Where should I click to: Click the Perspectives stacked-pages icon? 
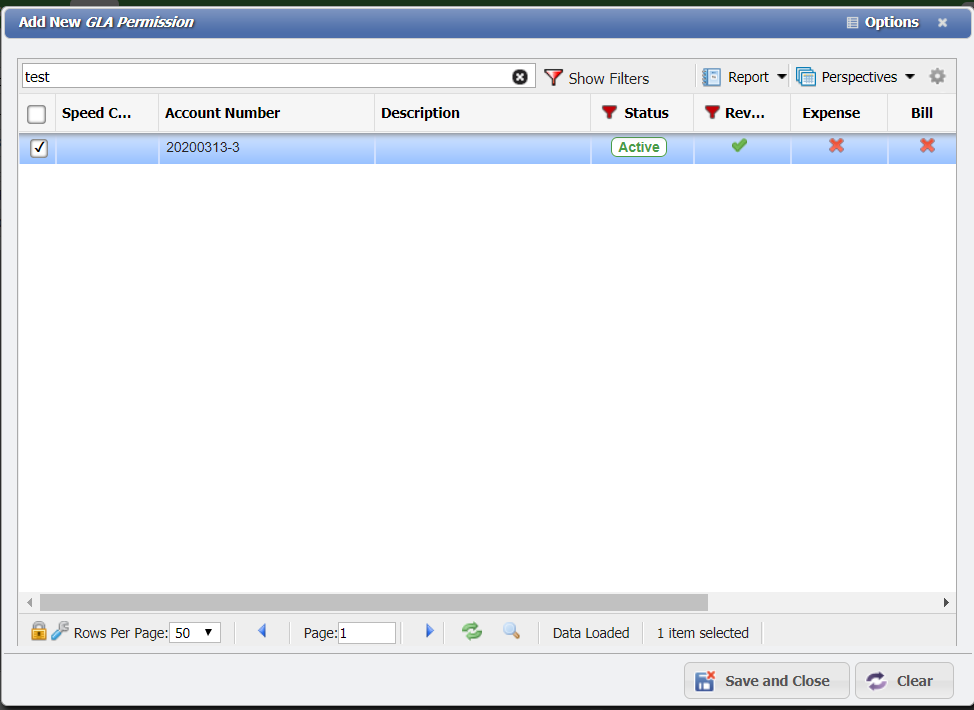pyautogui.click(x=806, y=76)
